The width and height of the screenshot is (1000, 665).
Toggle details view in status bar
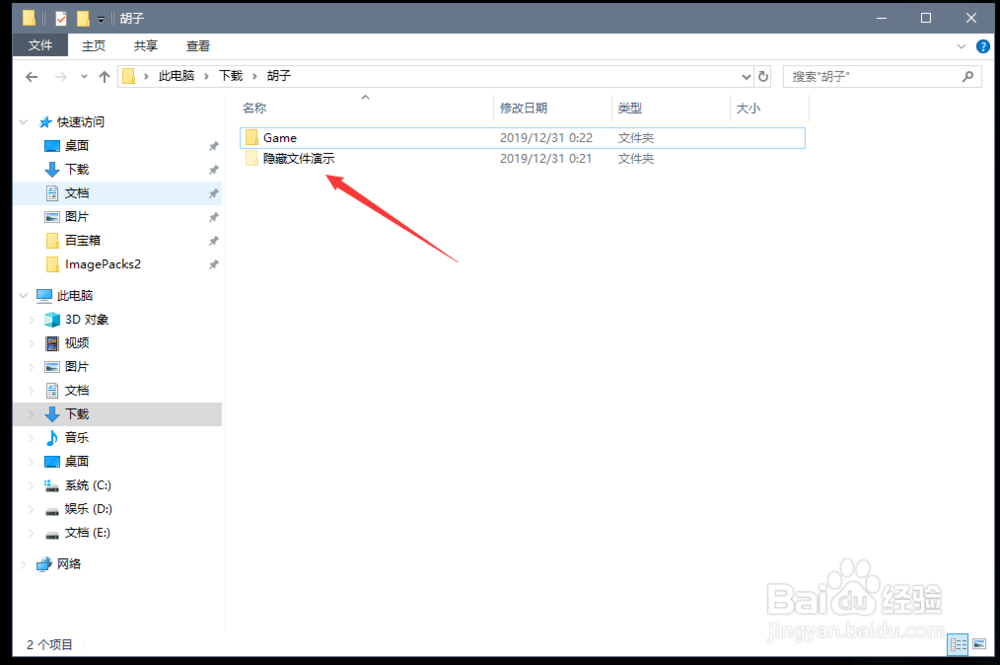[x=958, y=644]
